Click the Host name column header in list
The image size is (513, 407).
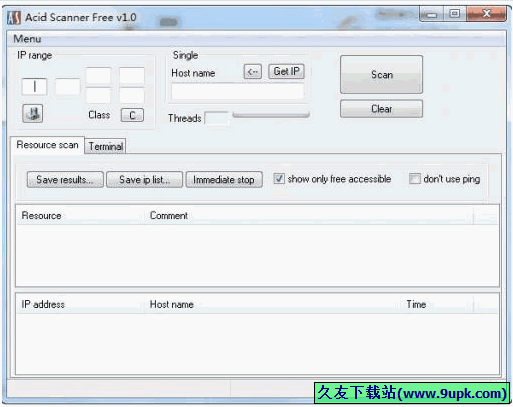pyautogui.click(x=273, y=304)
